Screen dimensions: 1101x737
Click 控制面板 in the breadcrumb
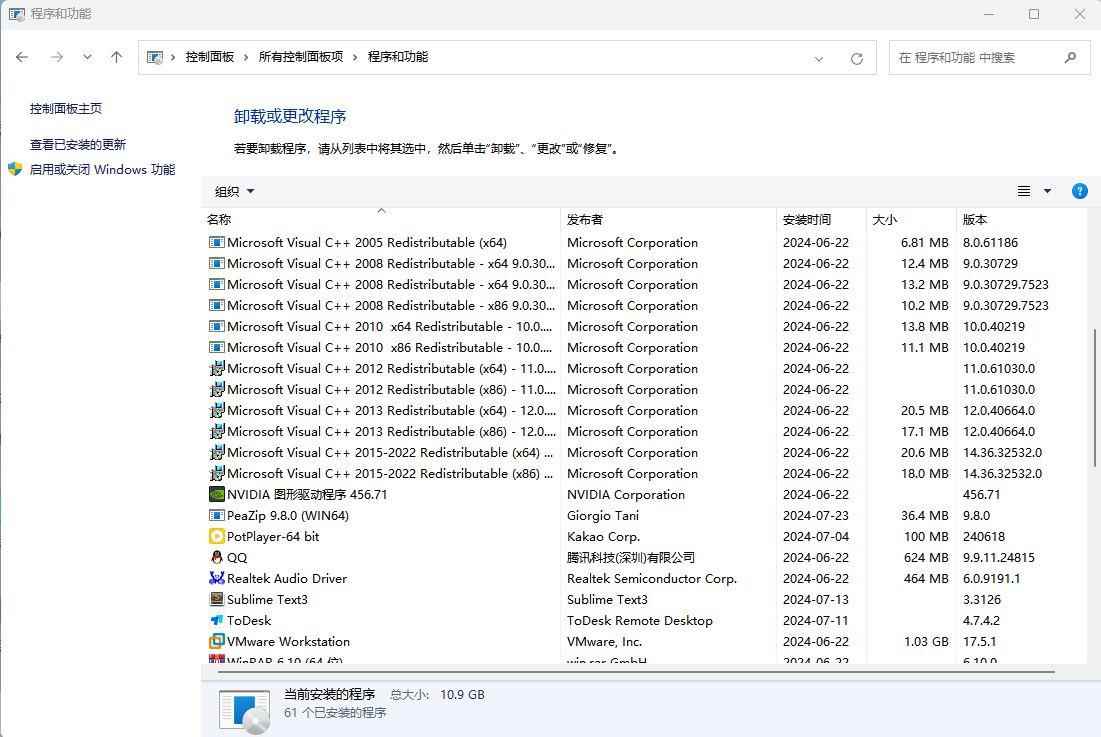pyautogui.click(x=209, y=57)
